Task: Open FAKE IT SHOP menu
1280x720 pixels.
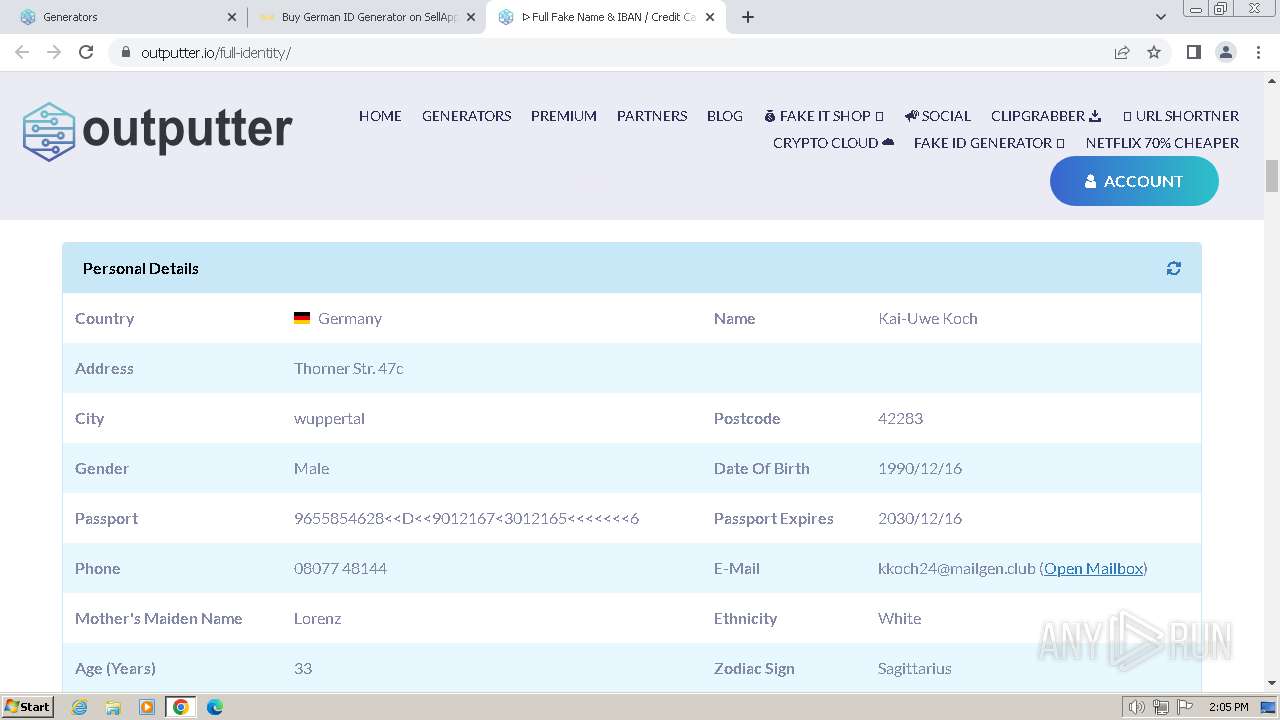Action: (x=823, y=116)
